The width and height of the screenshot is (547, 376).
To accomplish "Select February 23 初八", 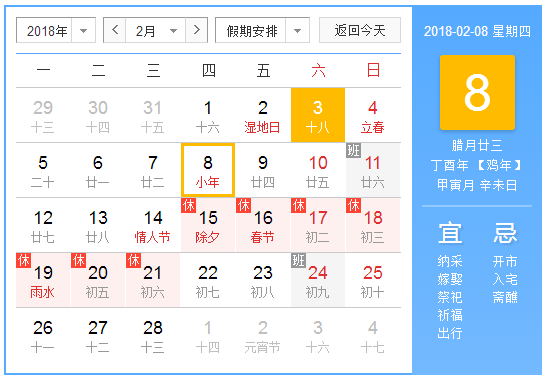I will (x=263, y=280).
